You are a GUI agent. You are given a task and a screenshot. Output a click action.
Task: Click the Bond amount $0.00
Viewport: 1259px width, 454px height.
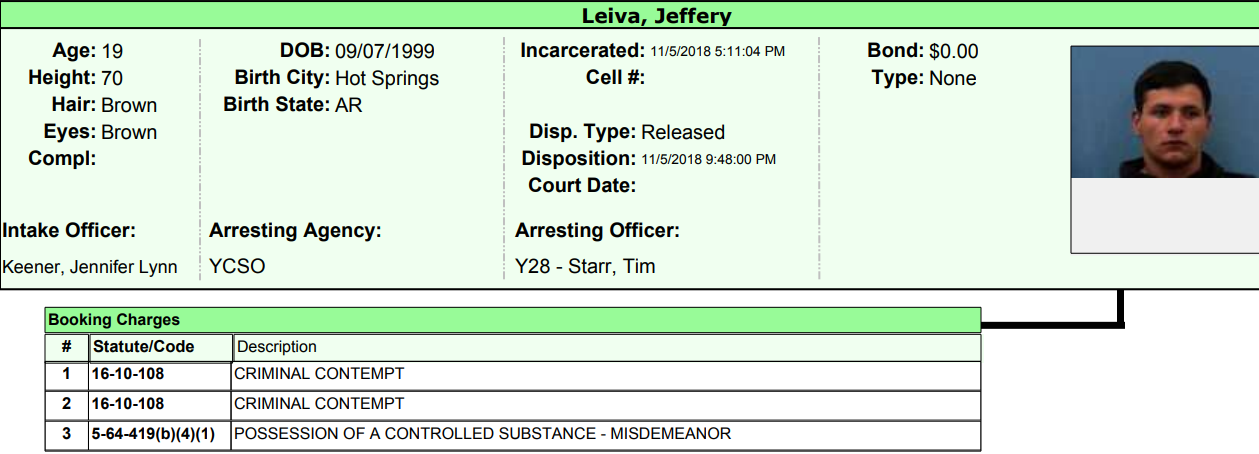953,51
